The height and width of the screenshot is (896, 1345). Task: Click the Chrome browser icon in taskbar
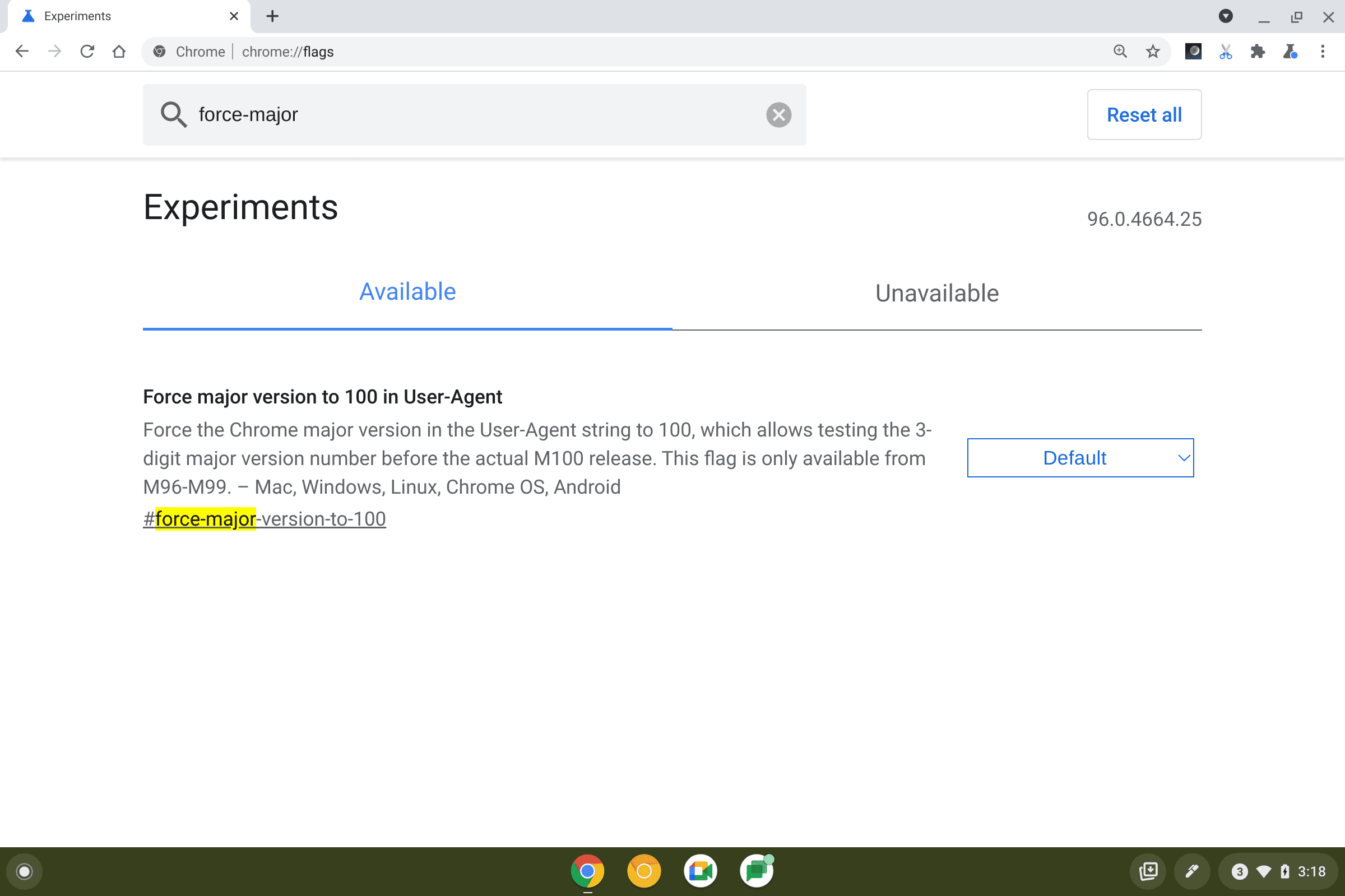(x=588, y=869)
